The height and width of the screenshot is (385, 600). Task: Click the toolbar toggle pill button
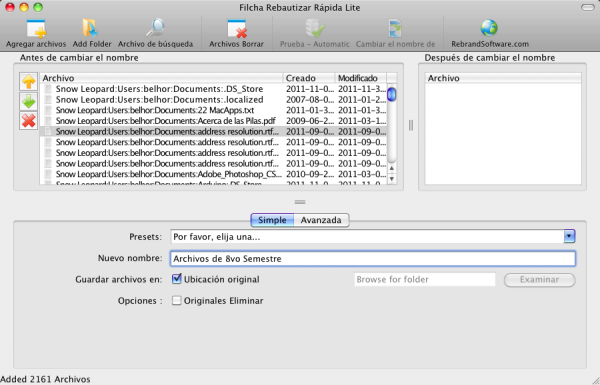coord(587,7)
